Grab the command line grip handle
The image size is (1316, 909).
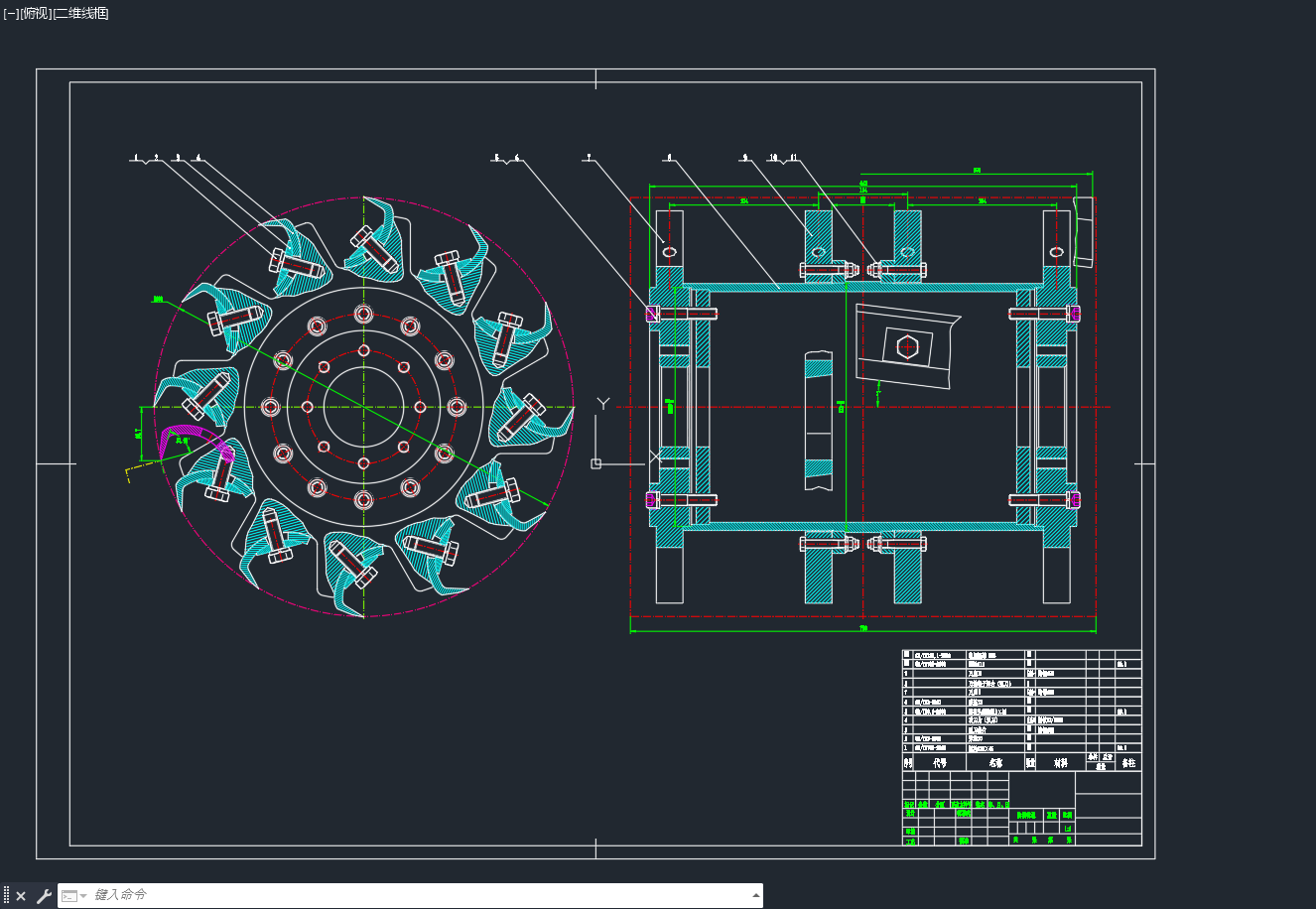pyautogui.click(x=6, y=896)
